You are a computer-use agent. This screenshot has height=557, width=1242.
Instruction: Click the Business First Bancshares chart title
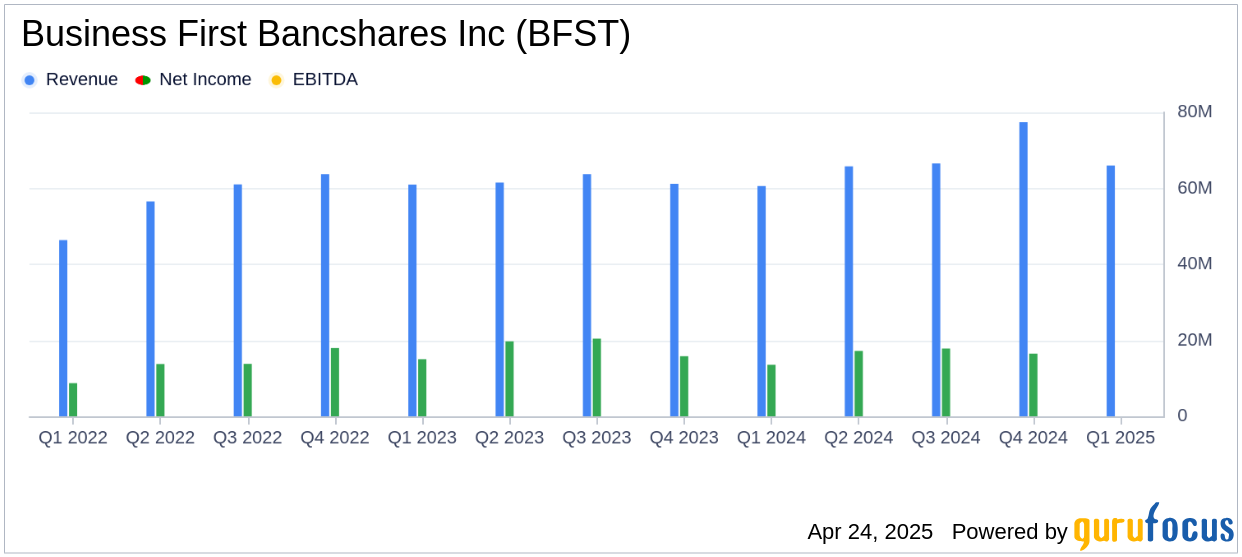(325, 35)
